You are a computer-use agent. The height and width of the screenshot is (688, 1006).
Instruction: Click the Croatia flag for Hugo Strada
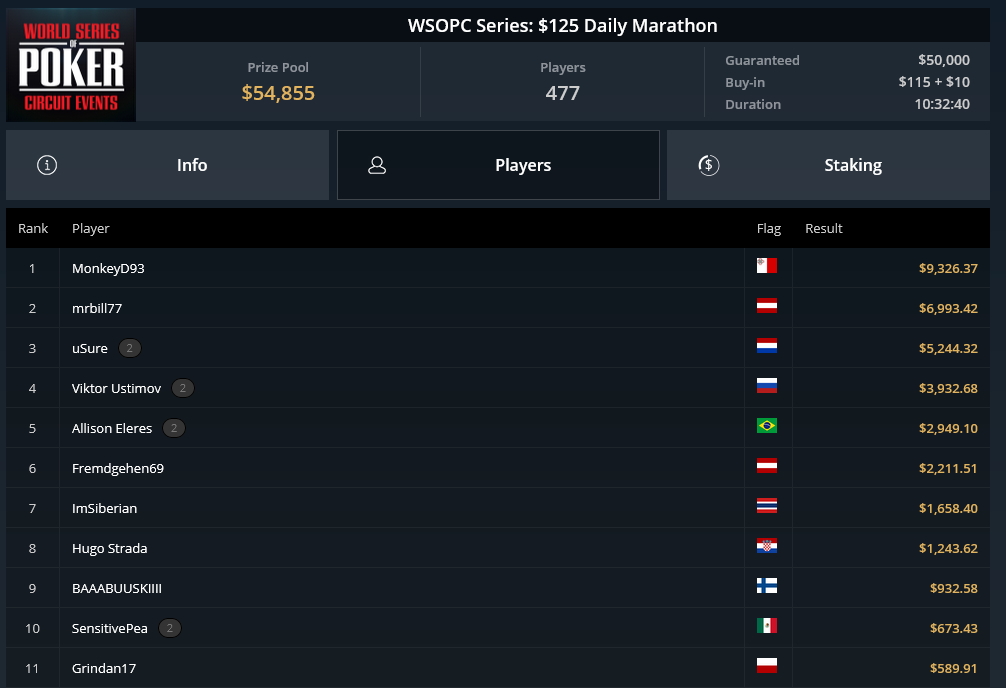point(767,546)
